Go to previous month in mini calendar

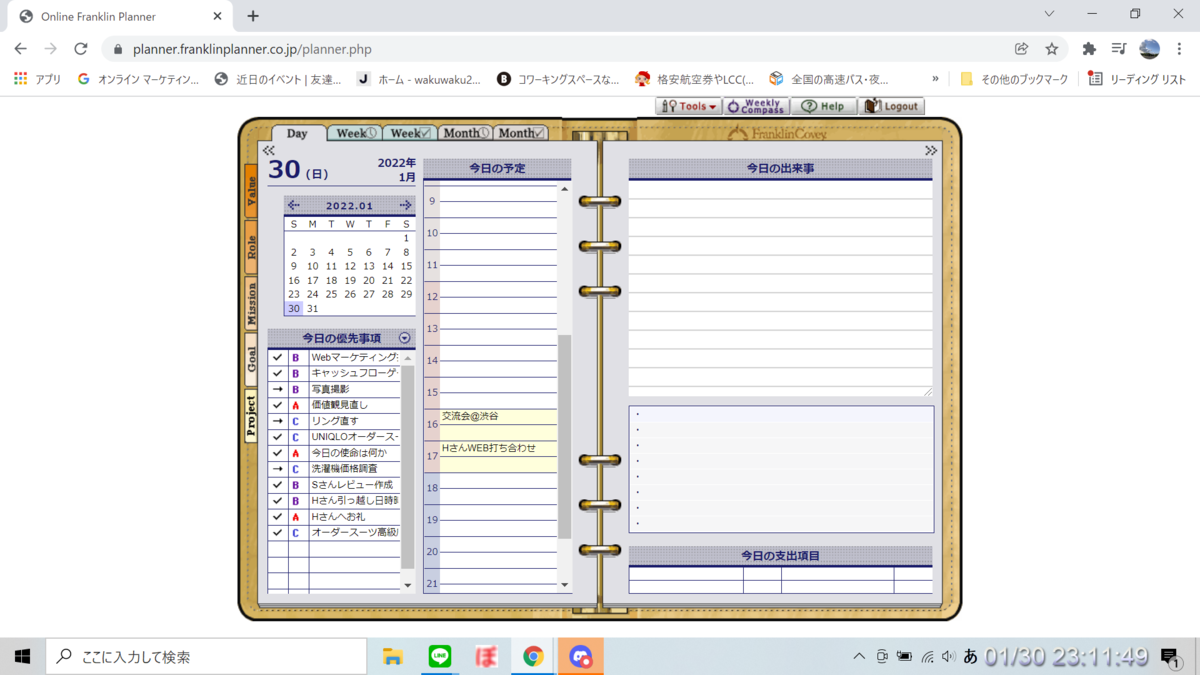click(x=293, y=205)
